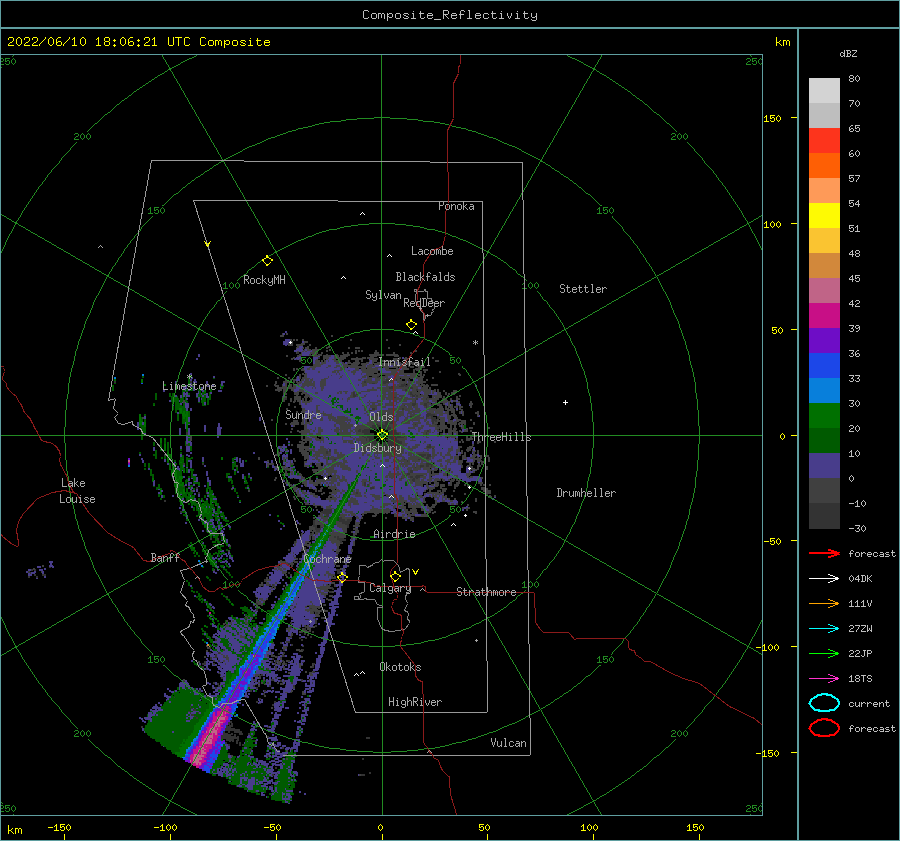This screenshot has width=900, height=841.
Task: Click the -30 value at dBZ scale bottom
Action: [x=857, y=528]
